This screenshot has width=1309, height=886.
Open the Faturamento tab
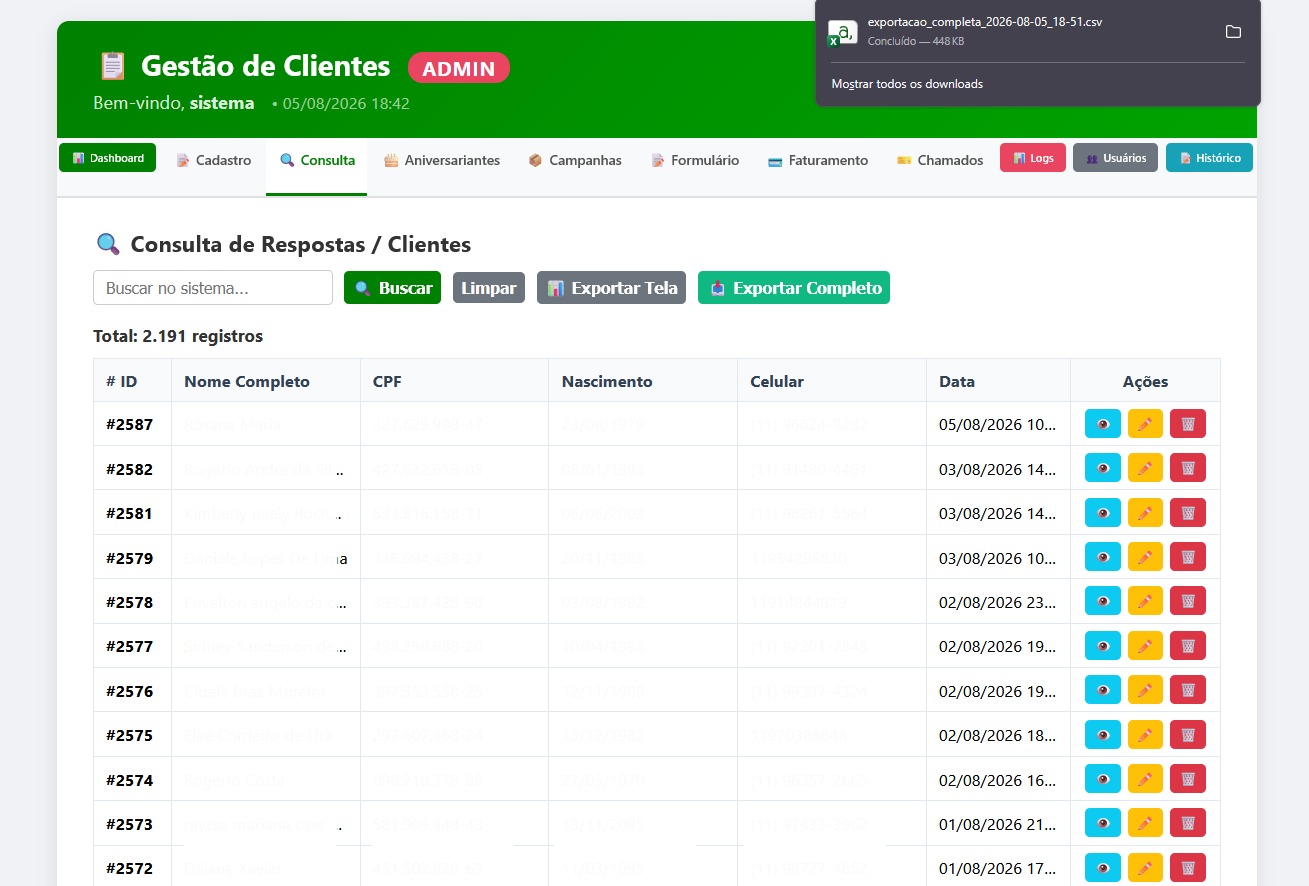tap(818, 160)
